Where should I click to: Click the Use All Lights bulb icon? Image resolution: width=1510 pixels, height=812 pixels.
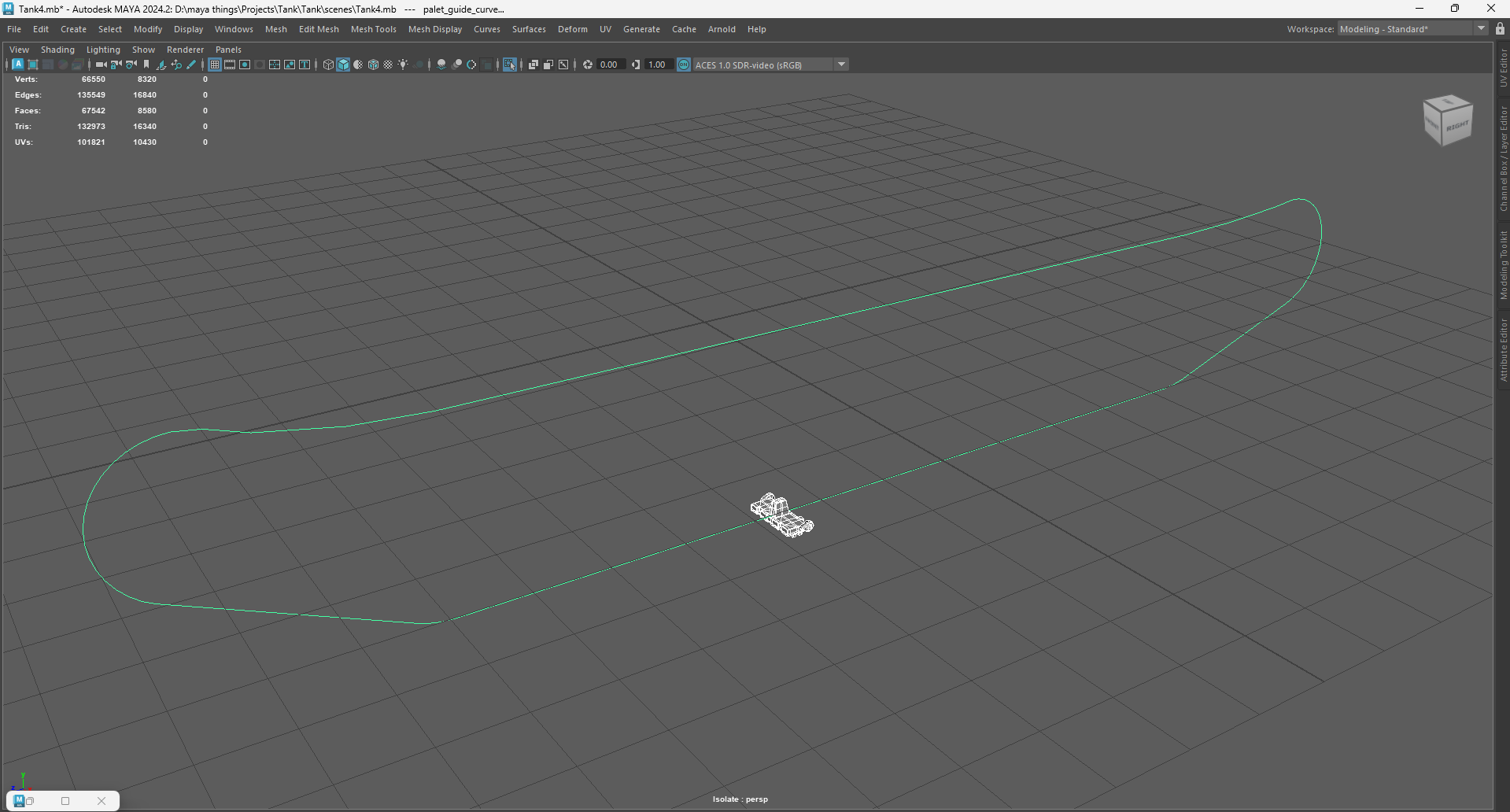pos(403,65)
